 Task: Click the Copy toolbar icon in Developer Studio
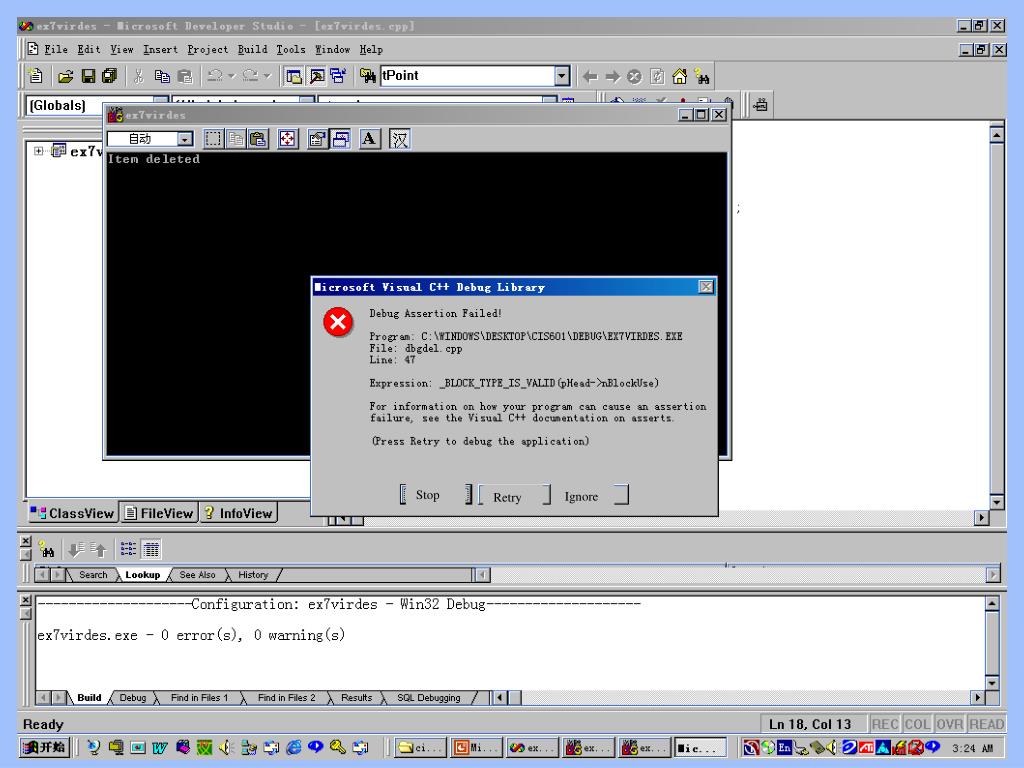[161, 76]
